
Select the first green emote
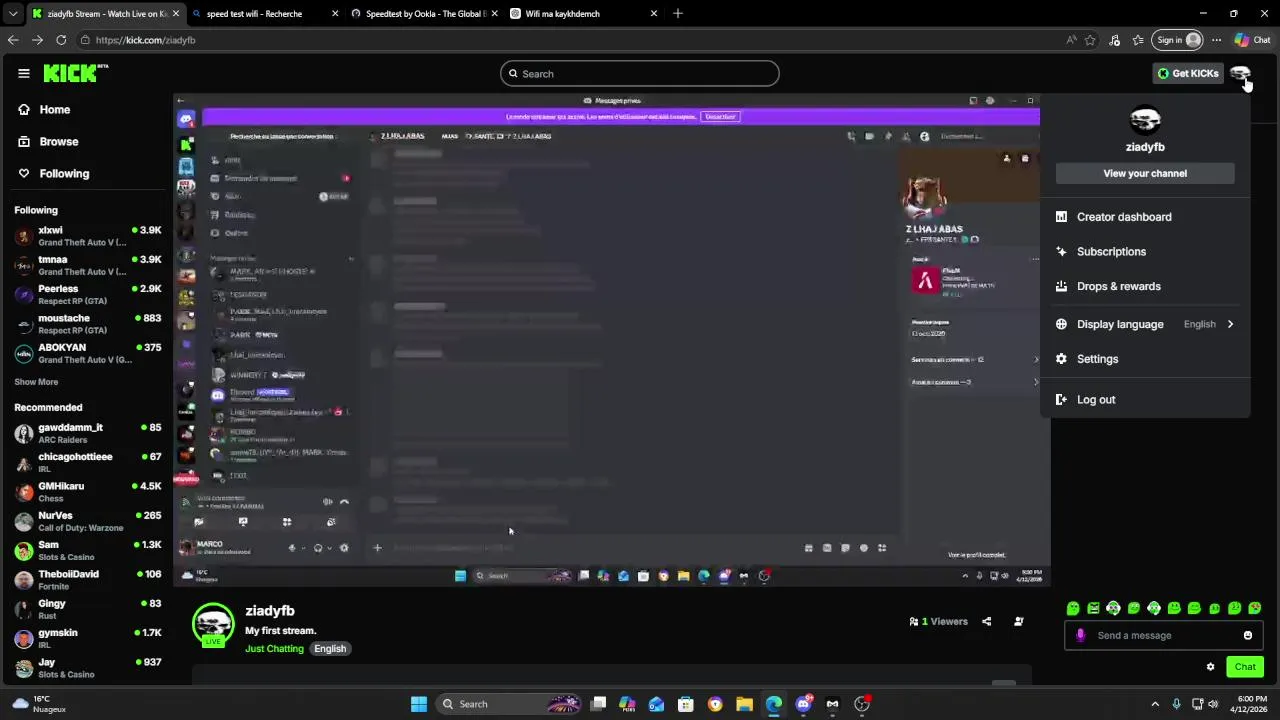(1073, 608)
